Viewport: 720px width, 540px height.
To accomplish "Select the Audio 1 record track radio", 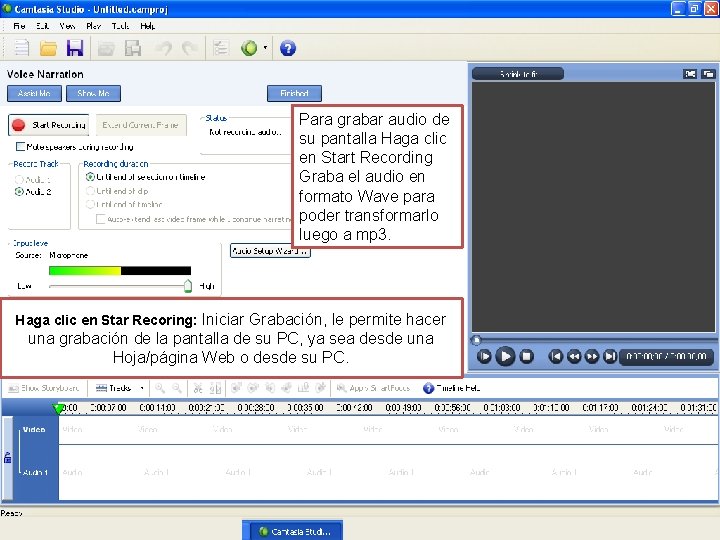I will point(19,180).
